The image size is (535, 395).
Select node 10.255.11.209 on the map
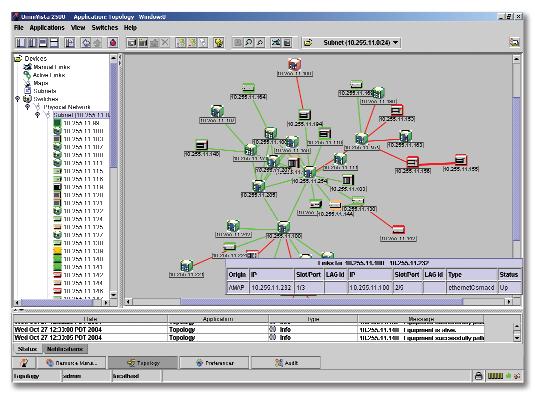pyautogui.click(x=258, y=186)
